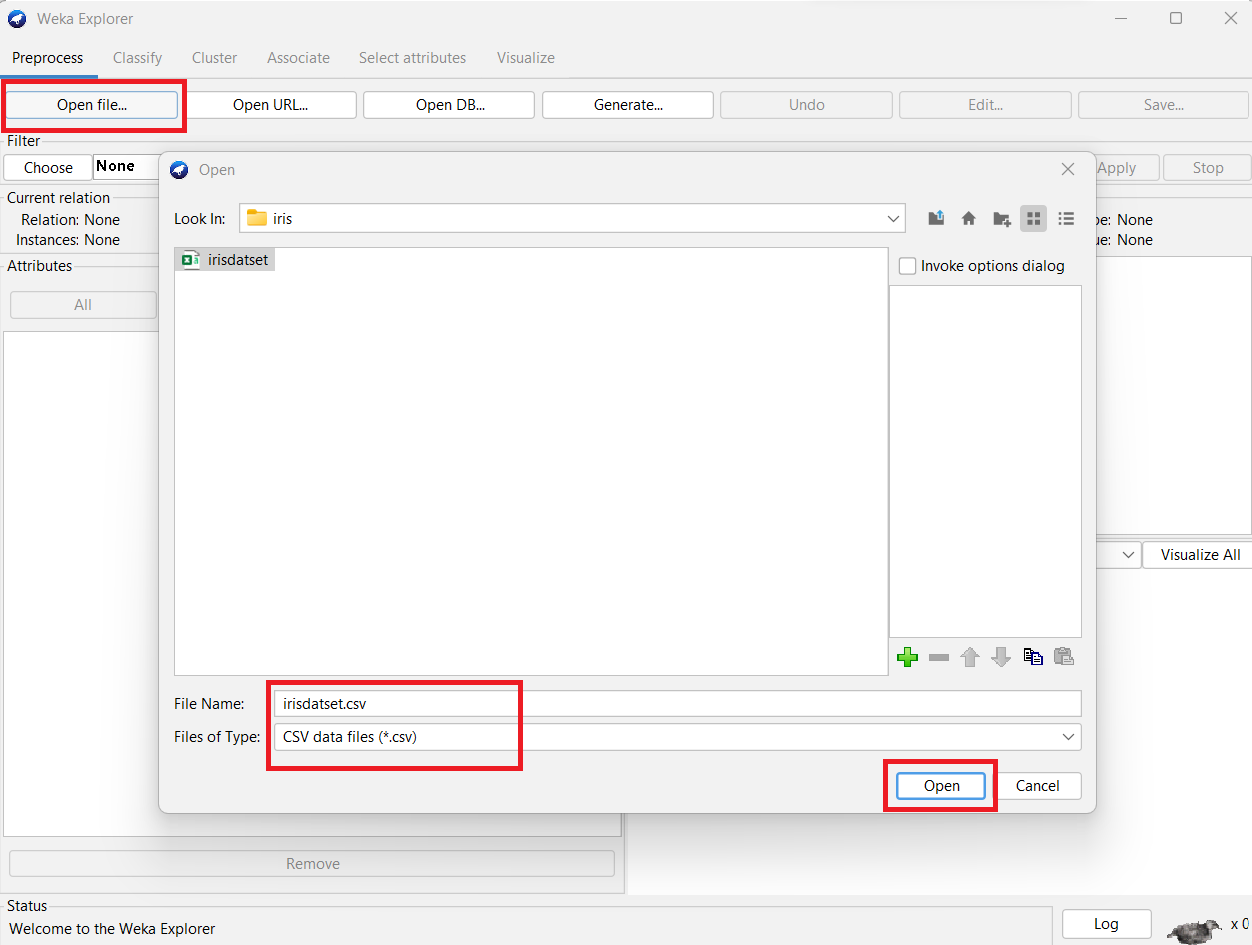Click Weka Explorer title bar logo

(x=17, y=18)
